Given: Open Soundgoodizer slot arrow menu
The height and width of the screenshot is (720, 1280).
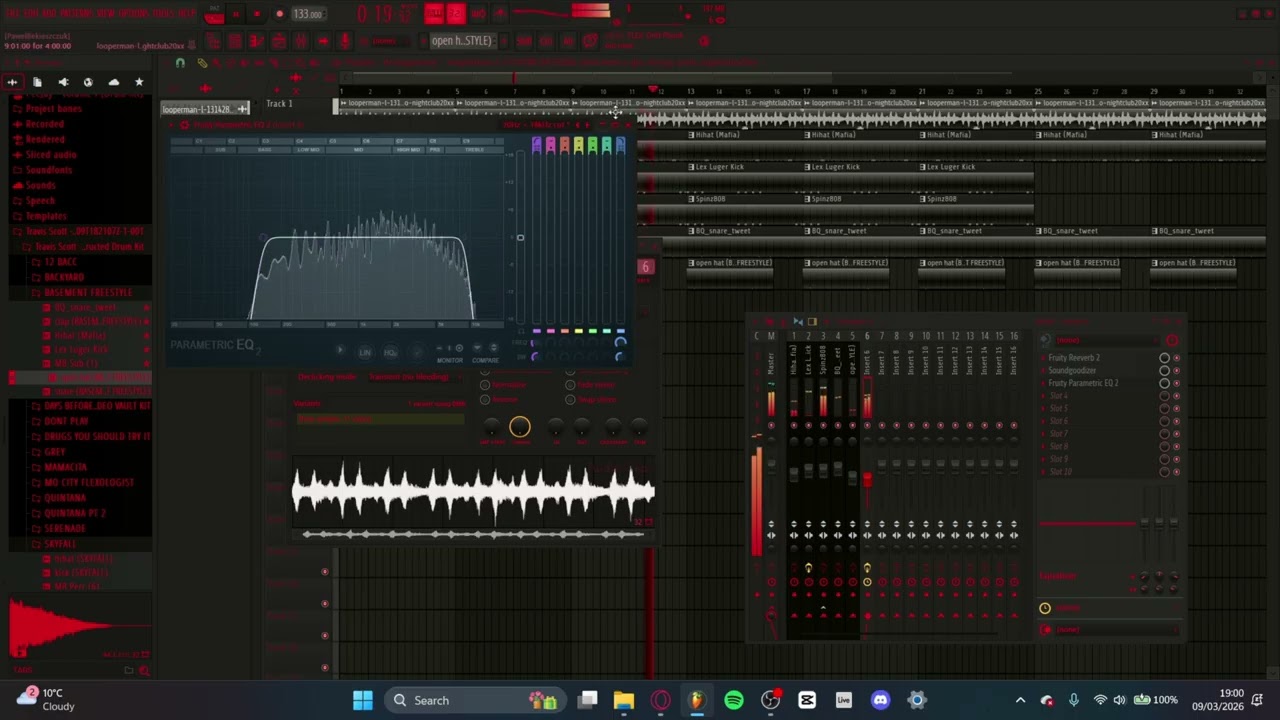Looking at the screenshot, I should point(1042,370).
